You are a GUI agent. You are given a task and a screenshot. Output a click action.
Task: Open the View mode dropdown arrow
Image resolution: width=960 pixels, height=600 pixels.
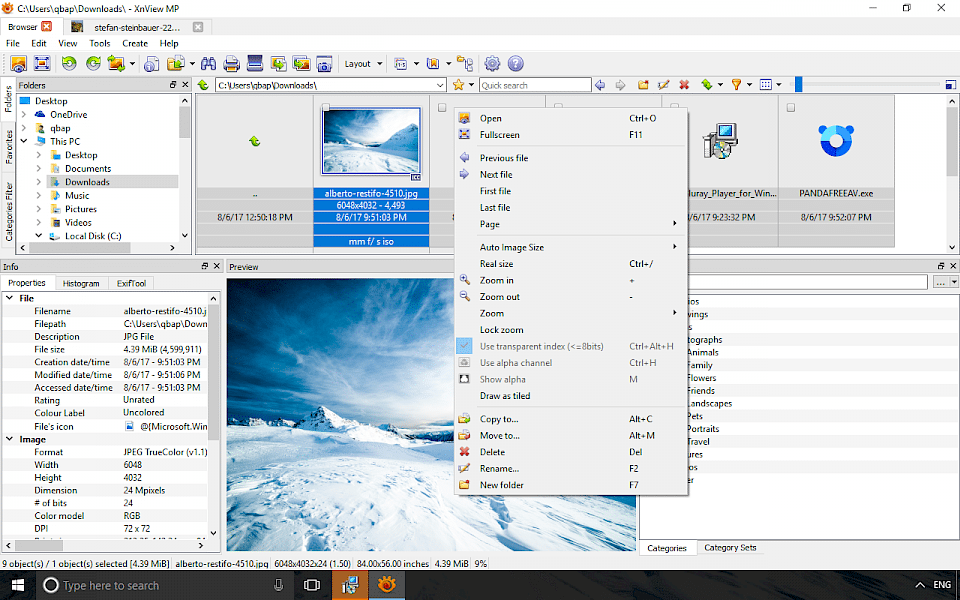(779, 85)
